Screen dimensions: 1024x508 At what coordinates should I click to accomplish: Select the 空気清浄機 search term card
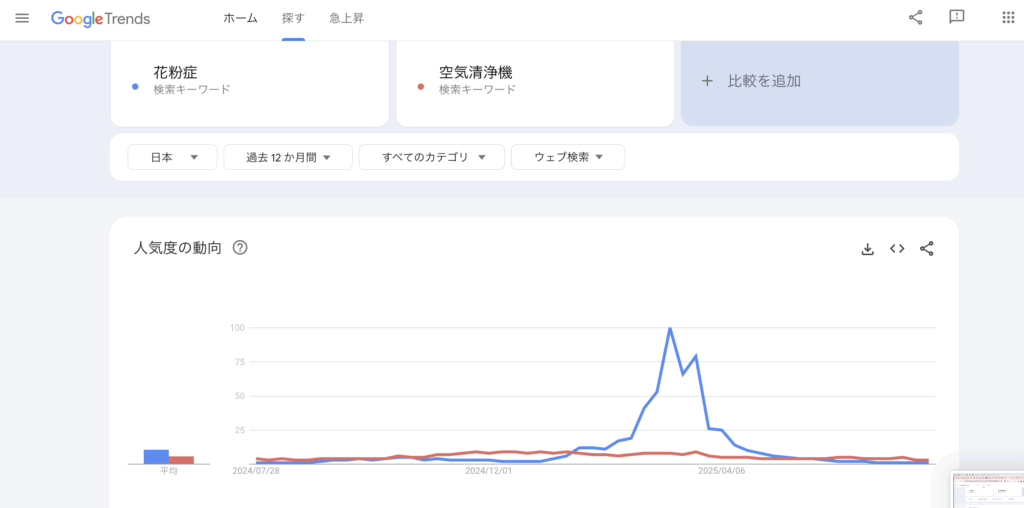(535, 84)
